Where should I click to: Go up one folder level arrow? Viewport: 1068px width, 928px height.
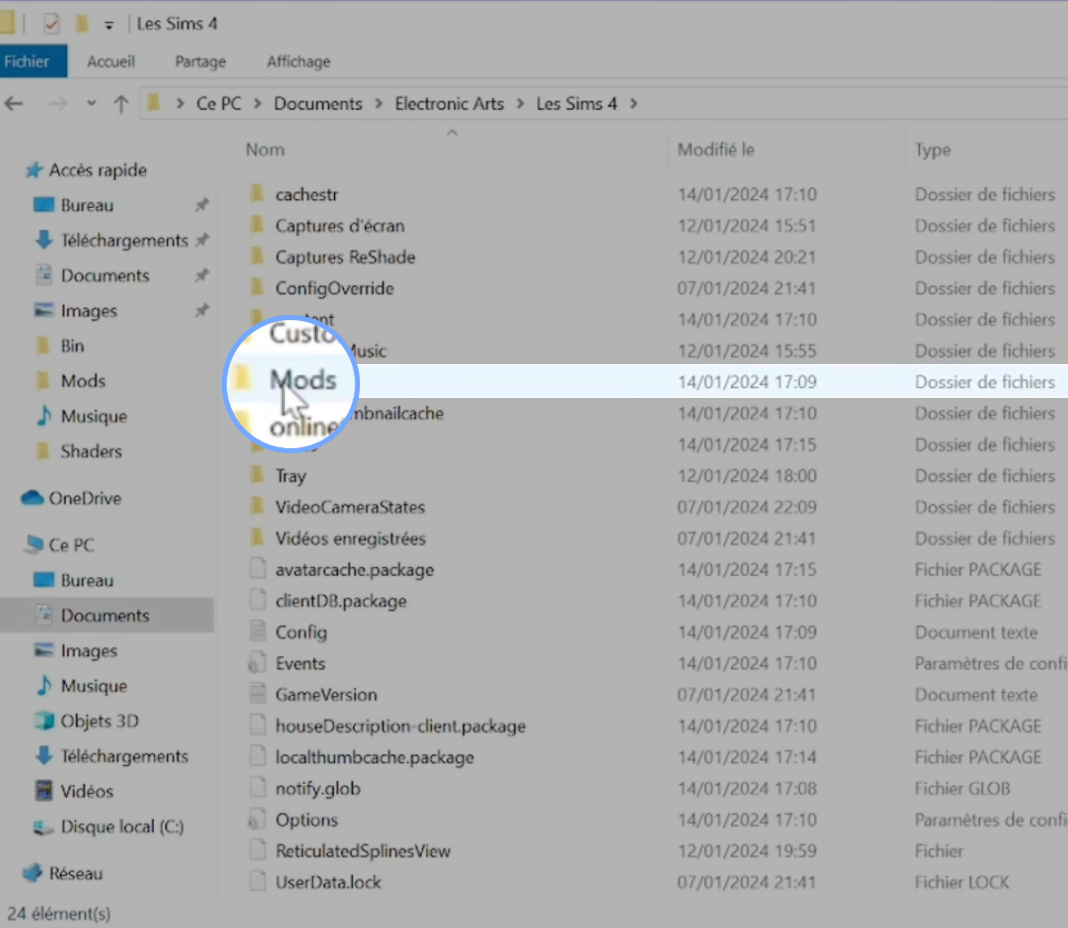pos(121,104)
